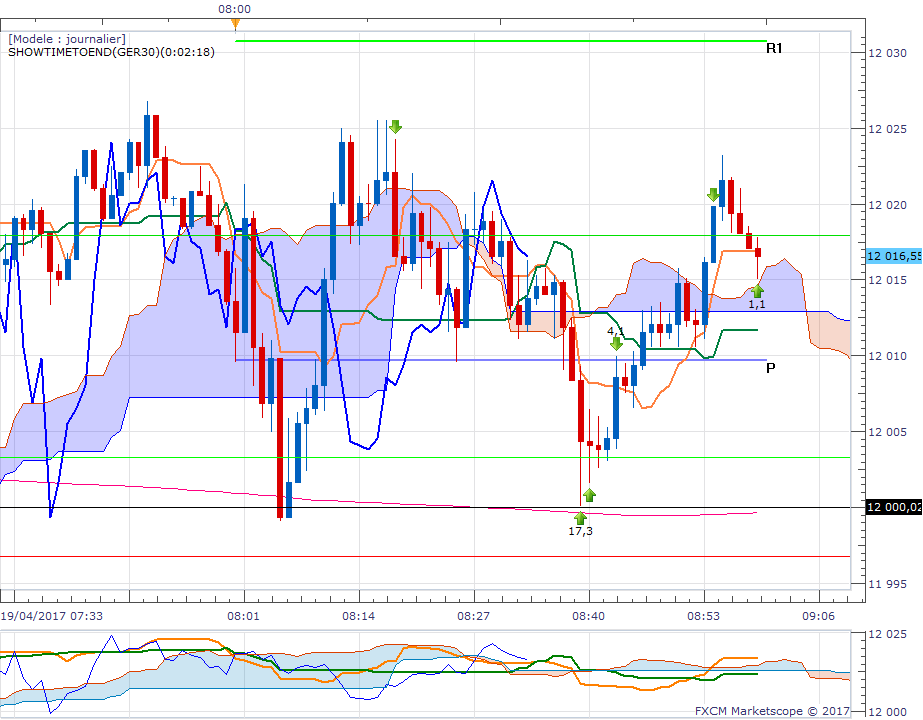Click the 4,1 signal value label
The height and width of the screenshot is (720, 923).
616,331
